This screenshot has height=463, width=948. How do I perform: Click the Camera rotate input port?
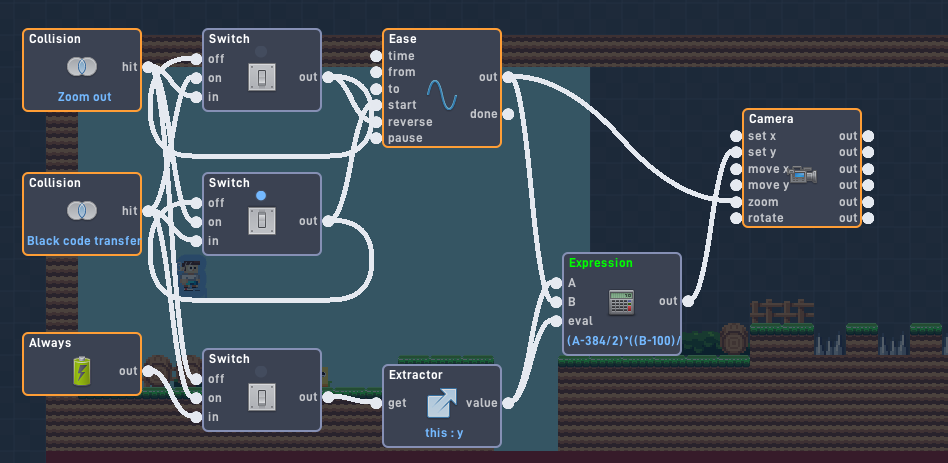[x=736, y=218]
